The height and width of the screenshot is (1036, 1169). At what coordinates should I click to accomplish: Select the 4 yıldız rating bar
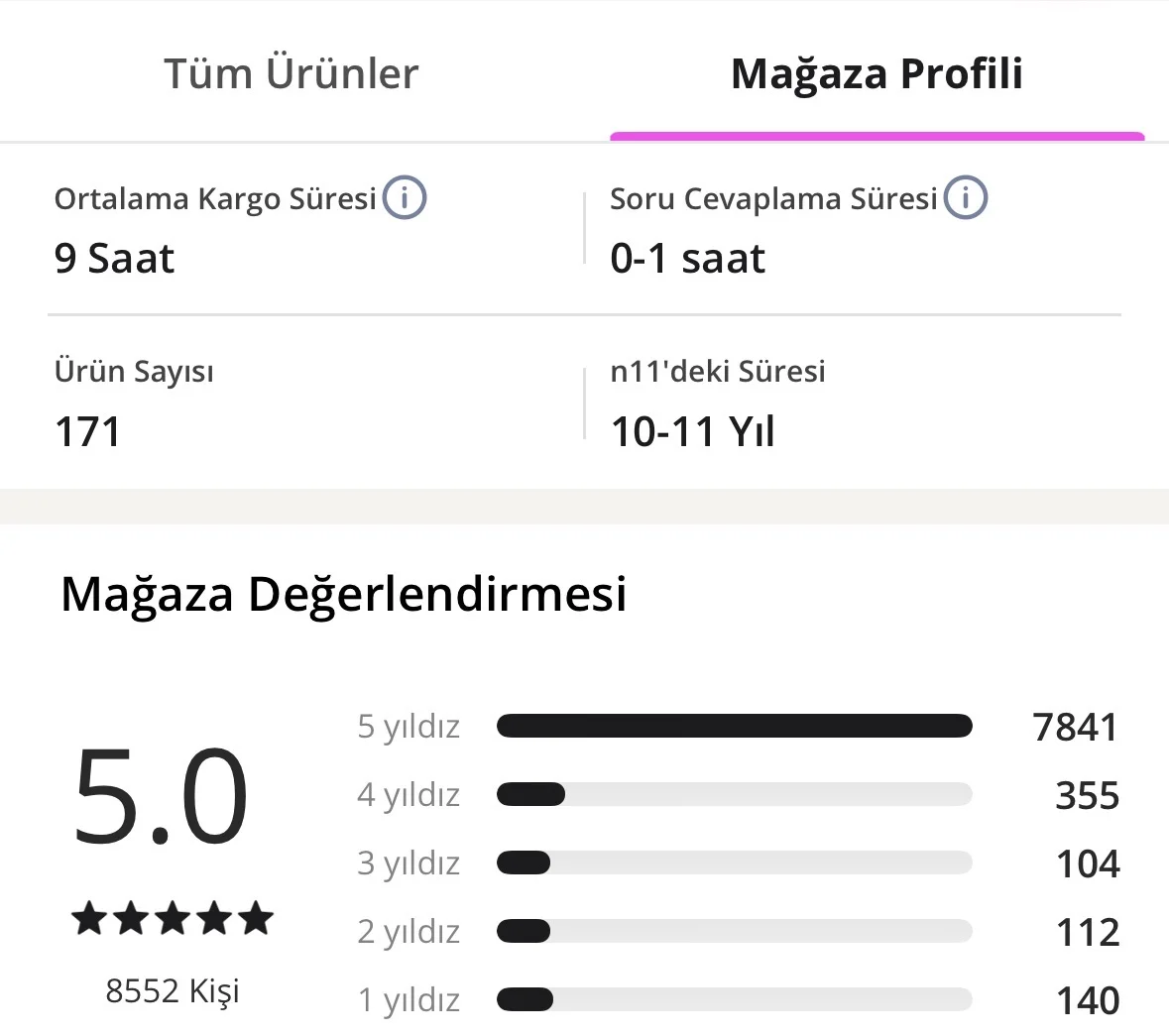tap(734, 794)
